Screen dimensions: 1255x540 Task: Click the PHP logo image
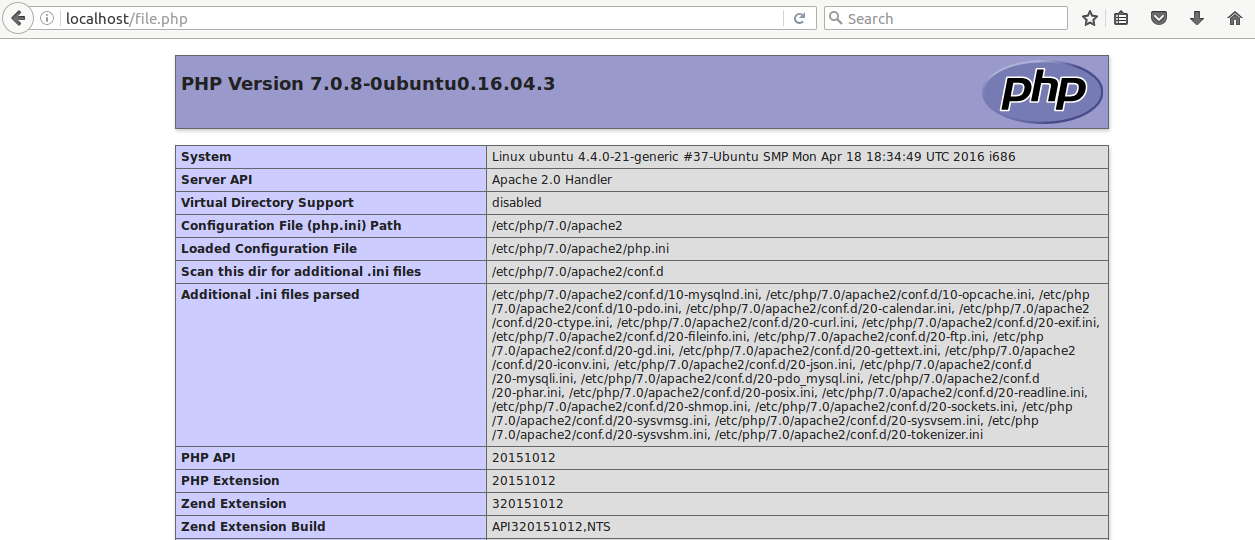coord(1042,92)
